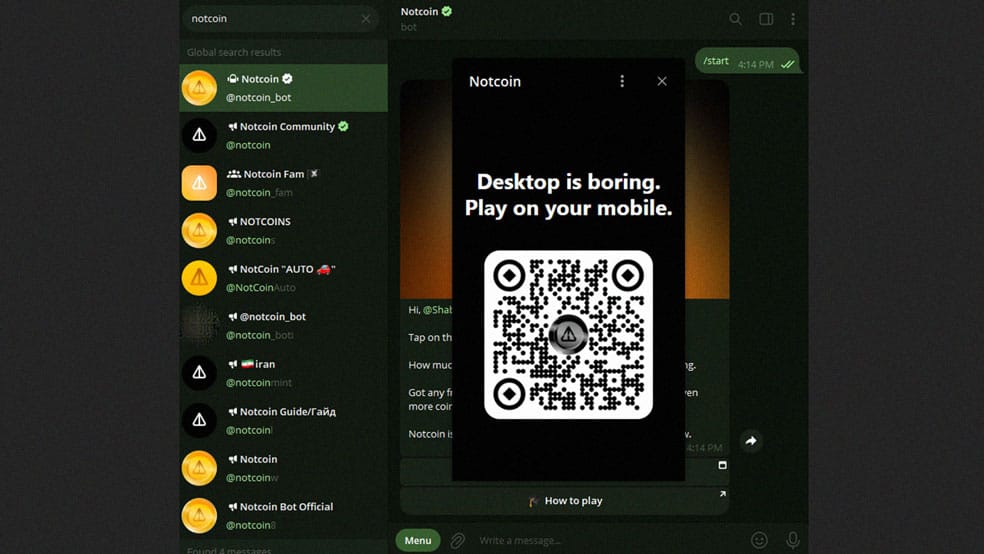This screenshot has height=554, width=984.
Task: Select the Notcoin @notcoin_bot result
Action: (283, 88)
